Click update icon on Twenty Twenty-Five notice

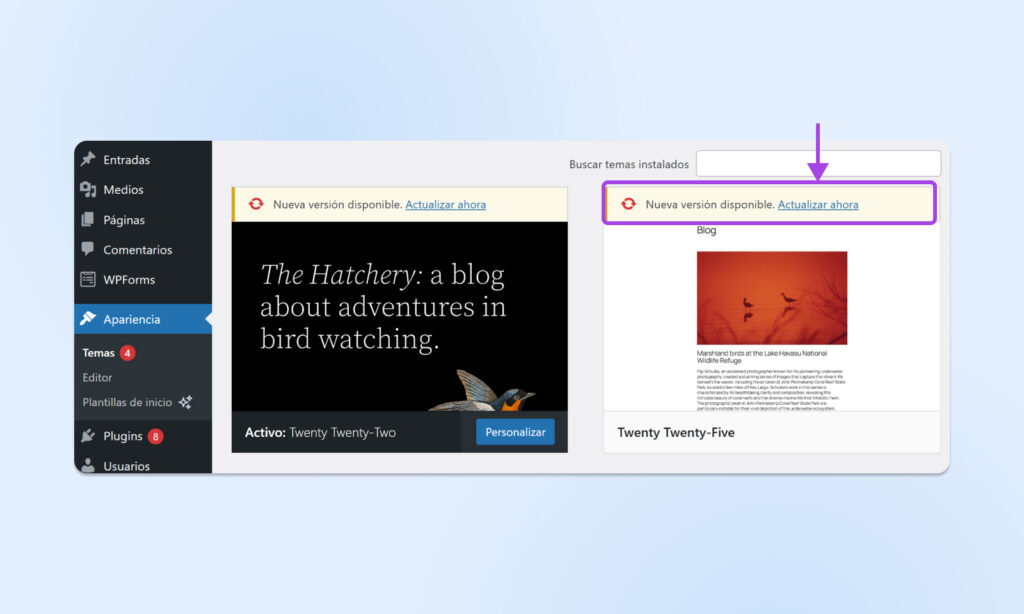pyautogui.click(x=628, y=204)
